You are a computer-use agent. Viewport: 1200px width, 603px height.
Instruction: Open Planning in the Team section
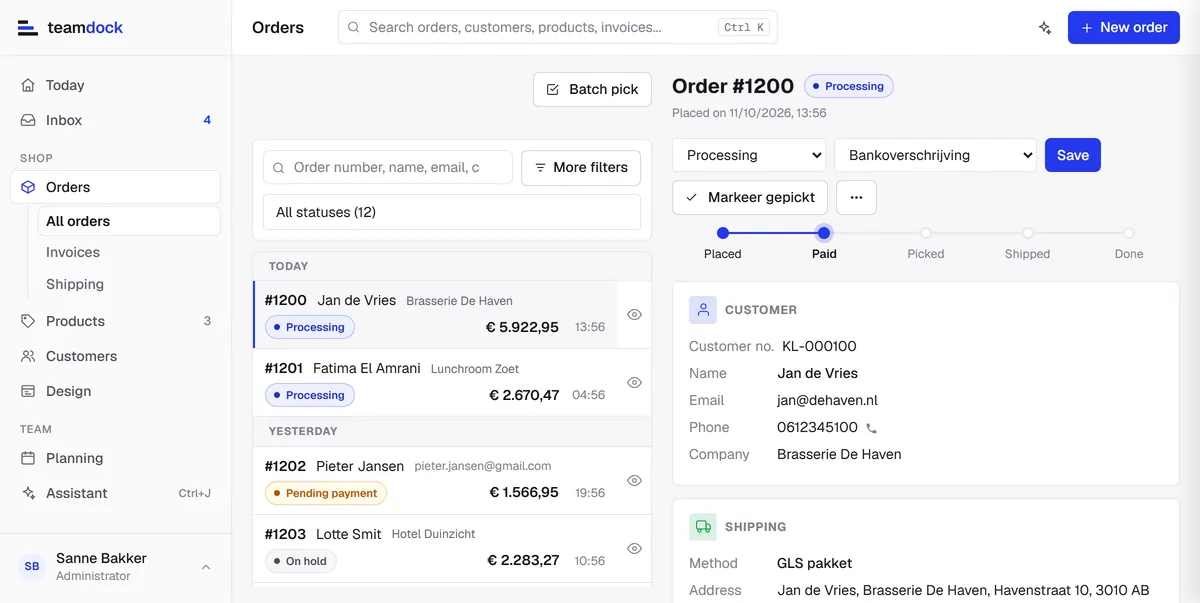click(115, 458)
